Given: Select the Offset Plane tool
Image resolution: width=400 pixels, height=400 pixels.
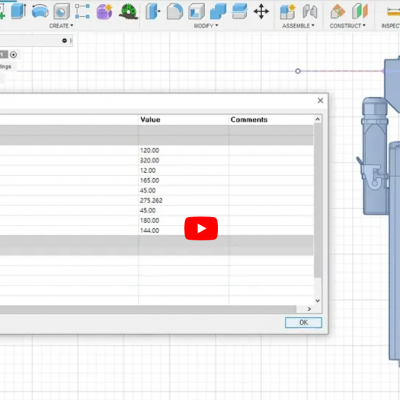Looking at the screenshot, I should point(338,11).
